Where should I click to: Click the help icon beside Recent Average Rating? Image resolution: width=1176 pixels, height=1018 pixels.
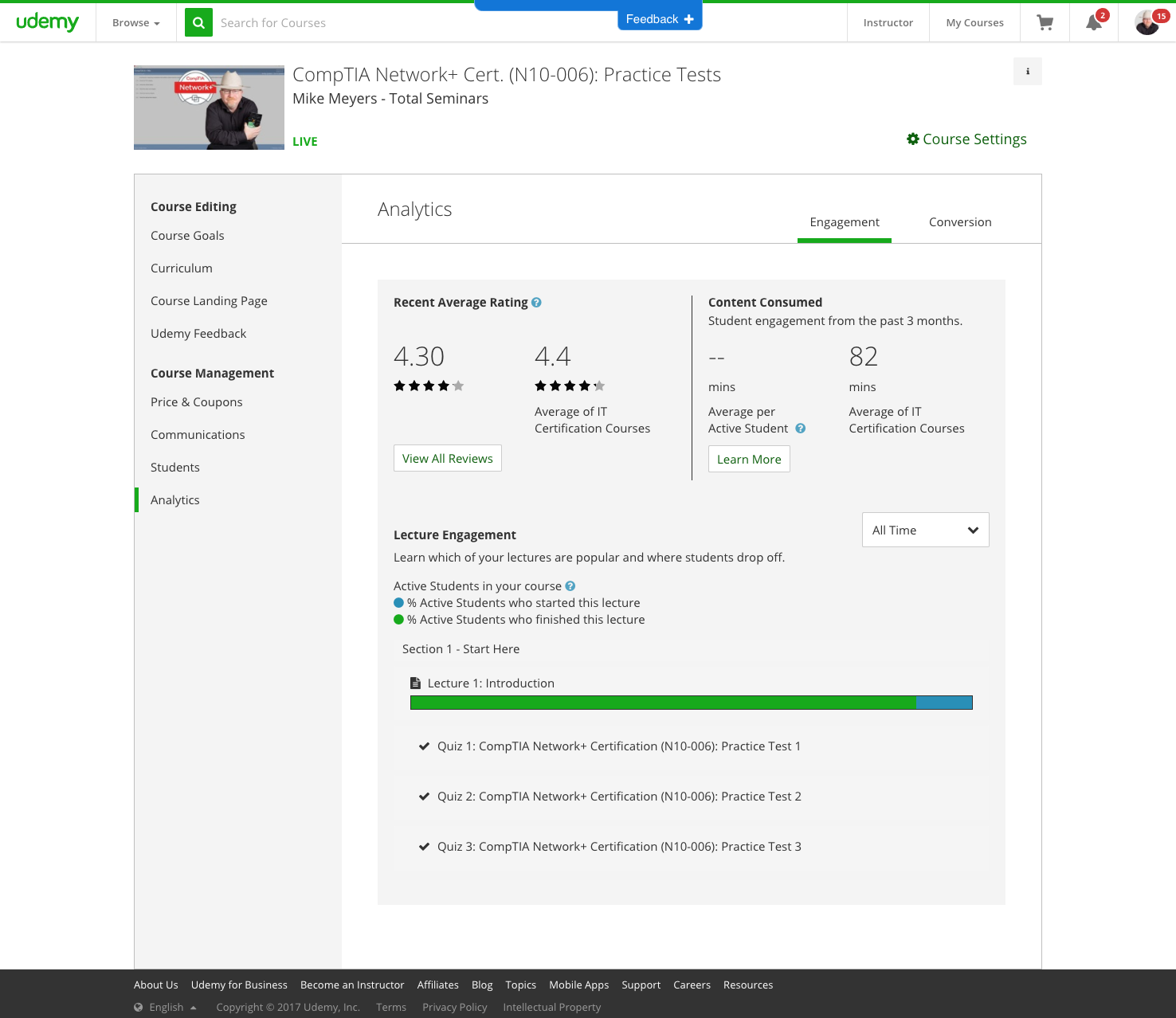(536, 303)
